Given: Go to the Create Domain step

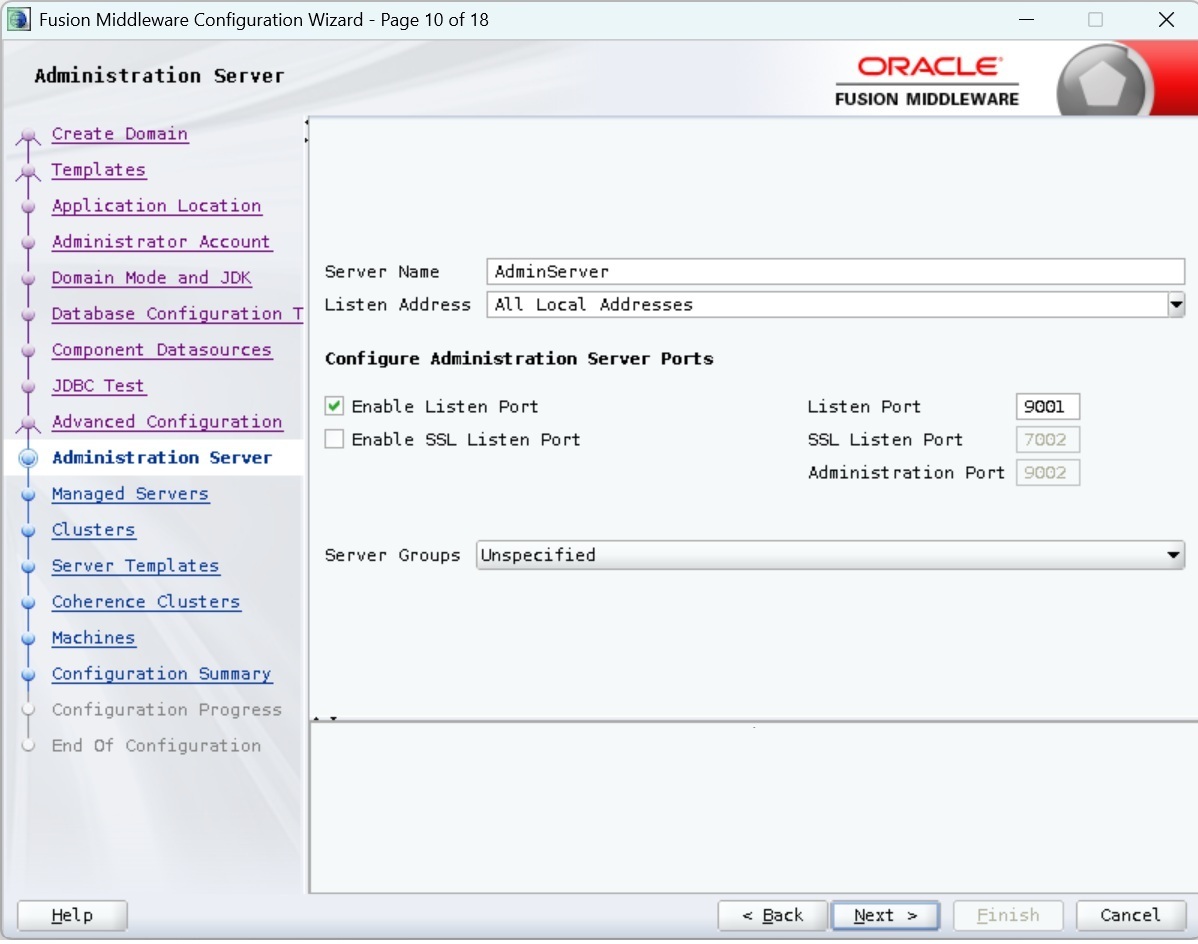Looking at the screenshot, I should (x=120, y=134).
